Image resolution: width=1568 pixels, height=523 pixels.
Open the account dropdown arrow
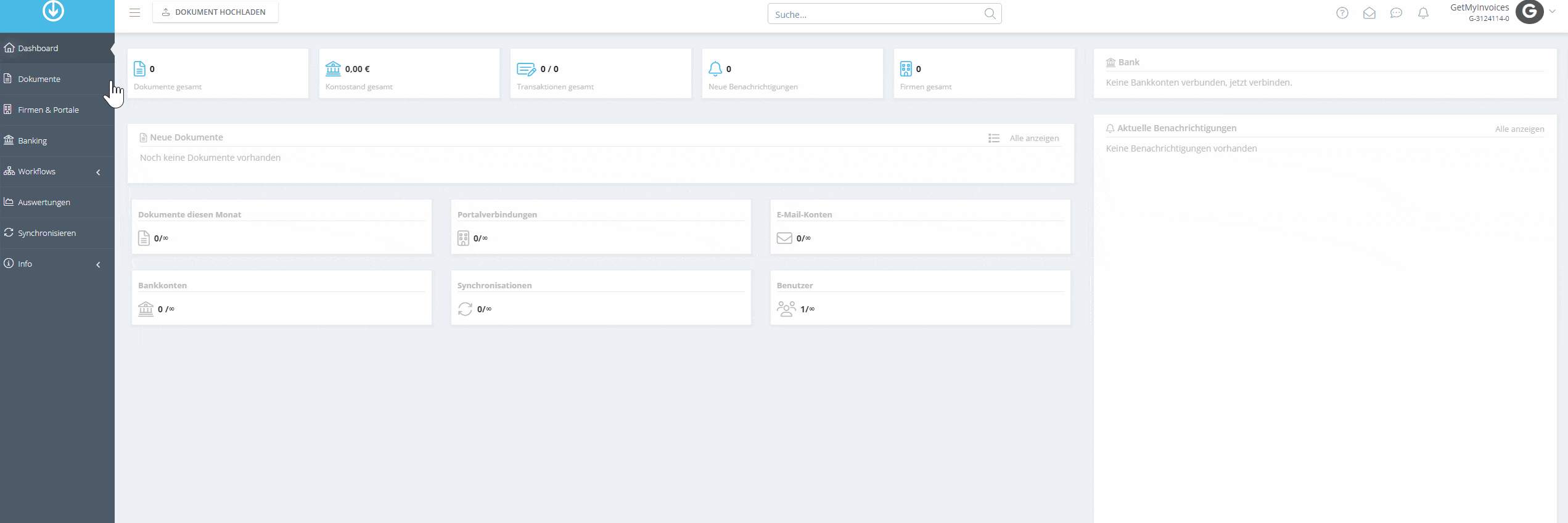click(x=1552, y=11)
